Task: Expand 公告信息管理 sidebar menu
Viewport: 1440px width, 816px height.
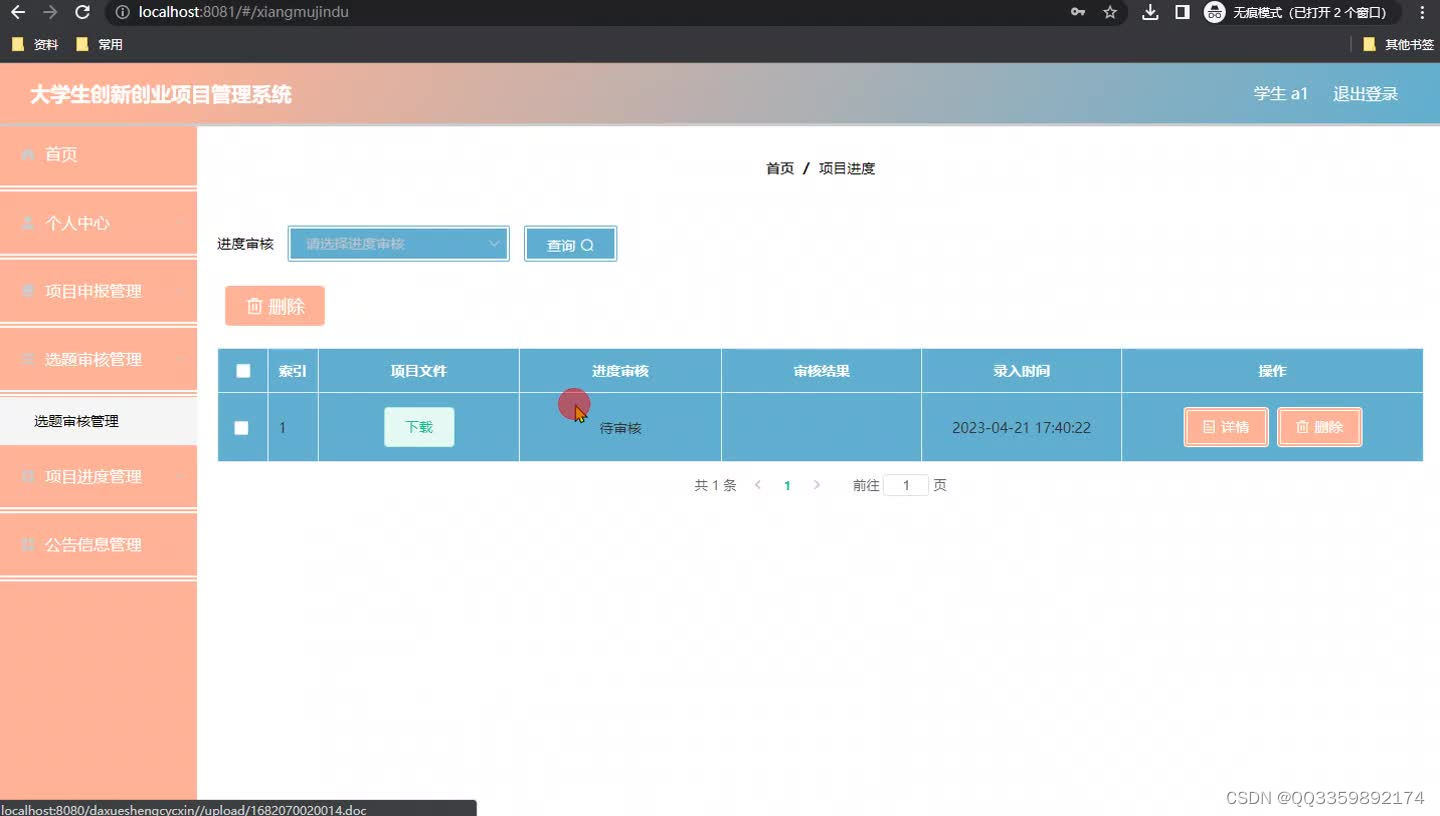Action: (x=98, y=544)
